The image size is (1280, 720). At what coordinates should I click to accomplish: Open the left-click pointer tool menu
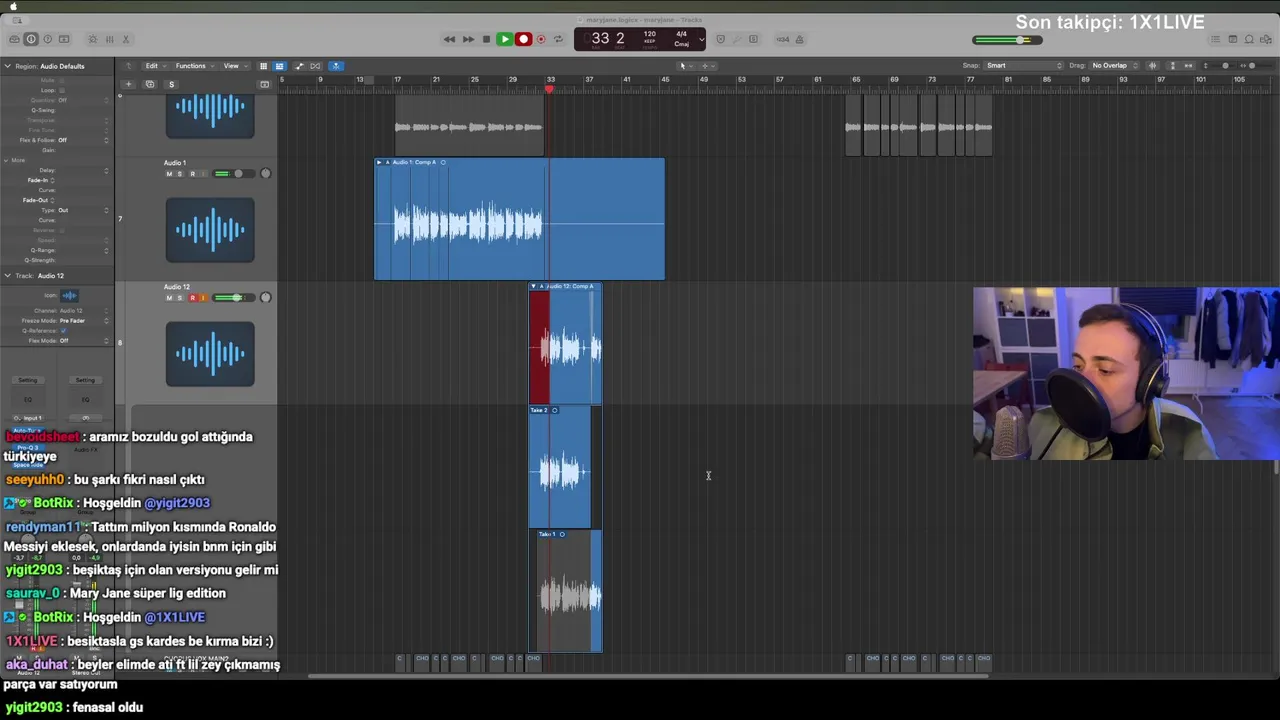point(685,66)
